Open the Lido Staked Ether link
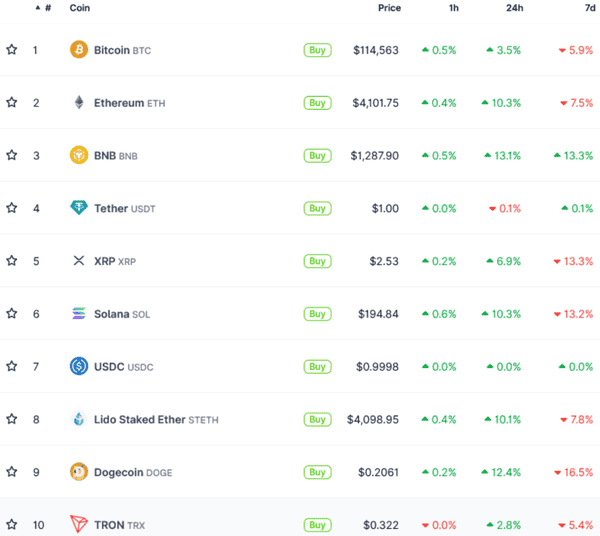Image resolution: width=600 pixels, height=536 pixels. (x=139, y=420)
